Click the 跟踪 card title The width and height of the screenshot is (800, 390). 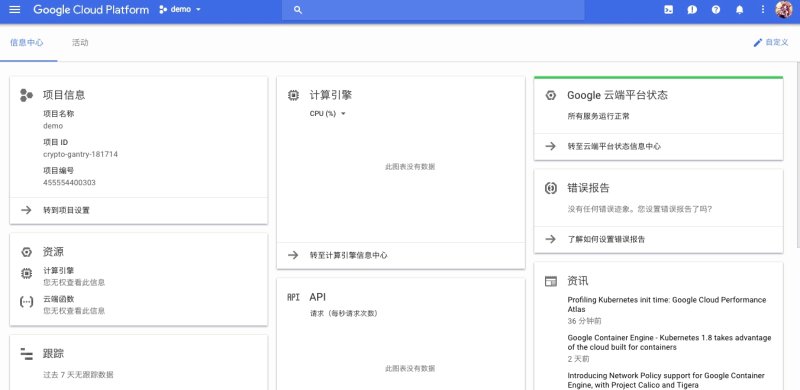(x=53, y=353)
